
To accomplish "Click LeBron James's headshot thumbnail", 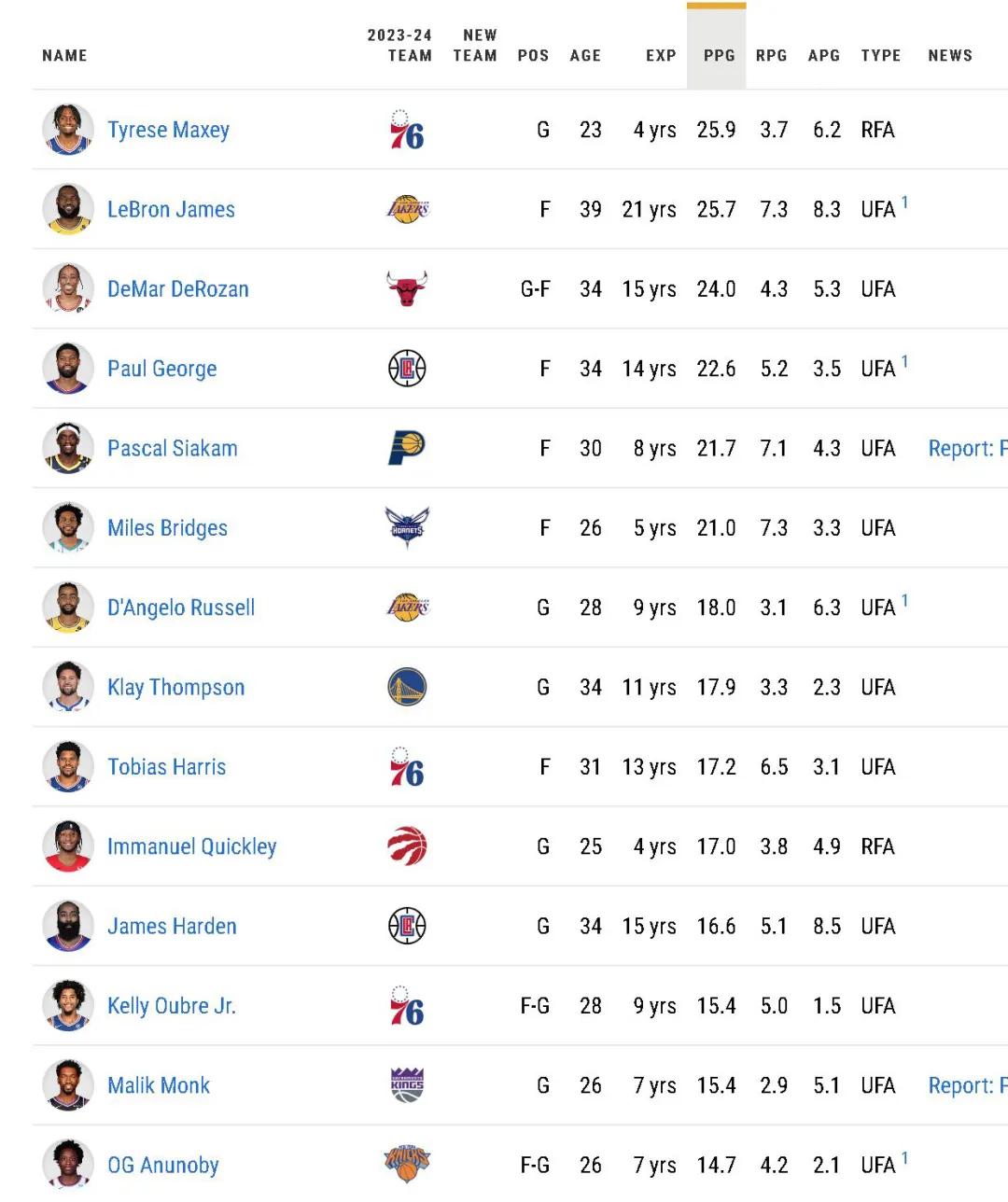I will coord(68,209).
